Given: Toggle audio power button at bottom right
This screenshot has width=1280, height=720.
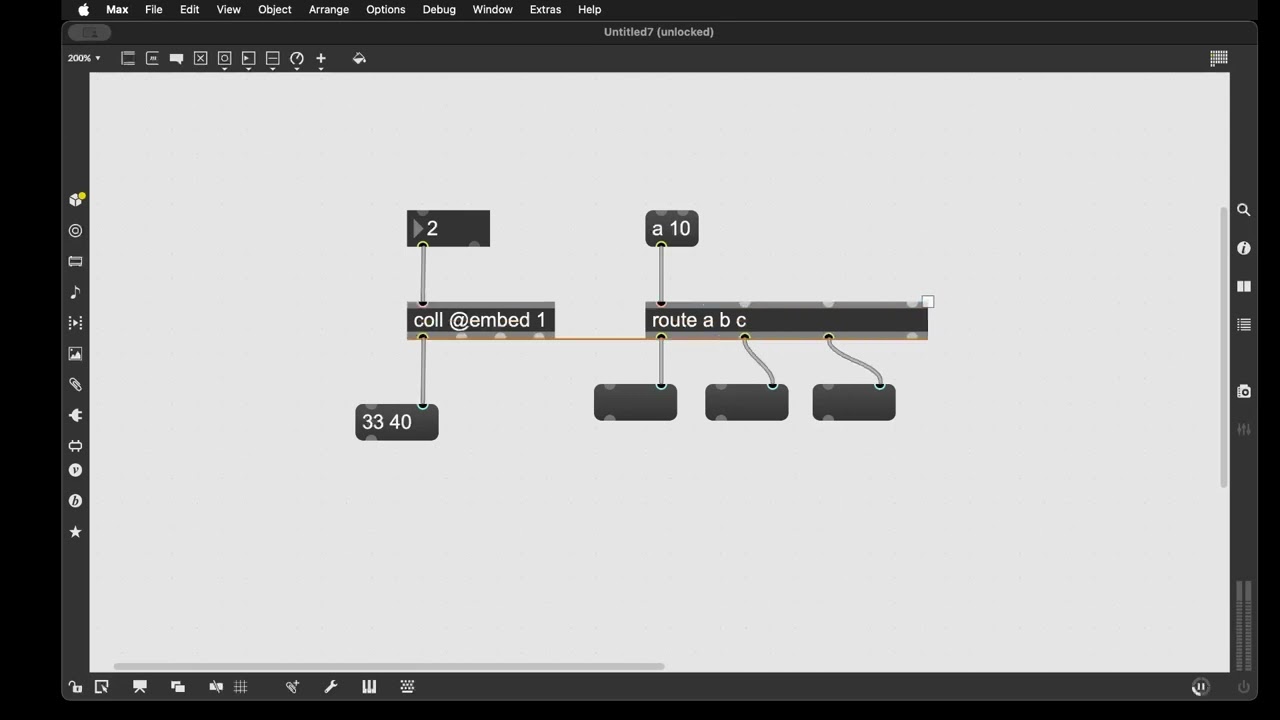Looking at the screenshot, I should tap(1244, 687).
